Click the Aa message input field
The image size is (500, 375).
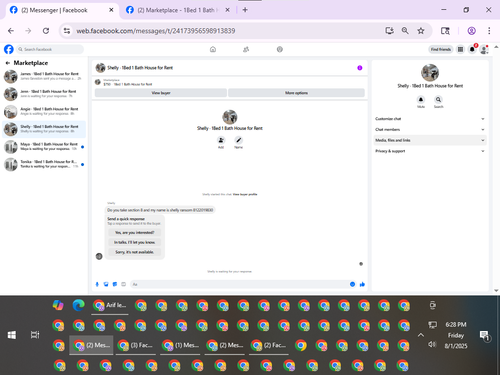tap(238, 284)
